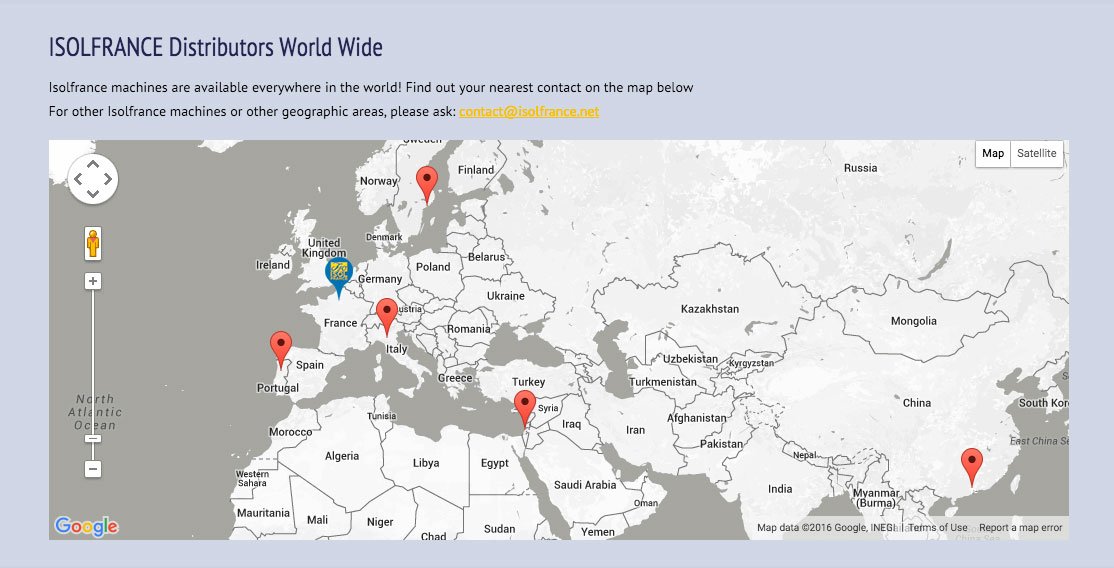This screenshot has width=1114, height=568.
Task: Click the red marker in Sweden
Action: coord(426,185)
